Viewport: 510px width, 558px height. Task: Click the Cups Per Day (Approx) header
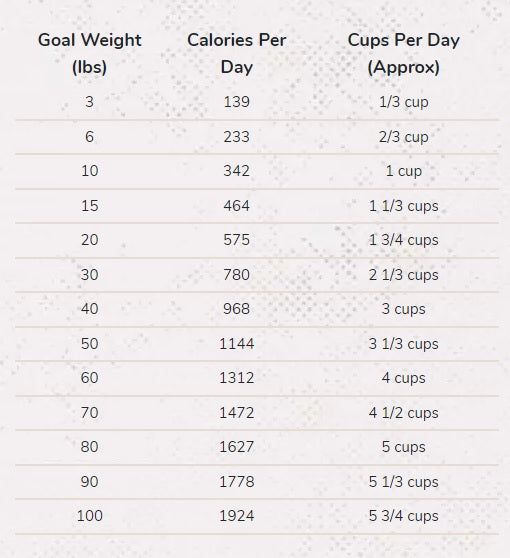pyautogui.click(x=404, y=53)
